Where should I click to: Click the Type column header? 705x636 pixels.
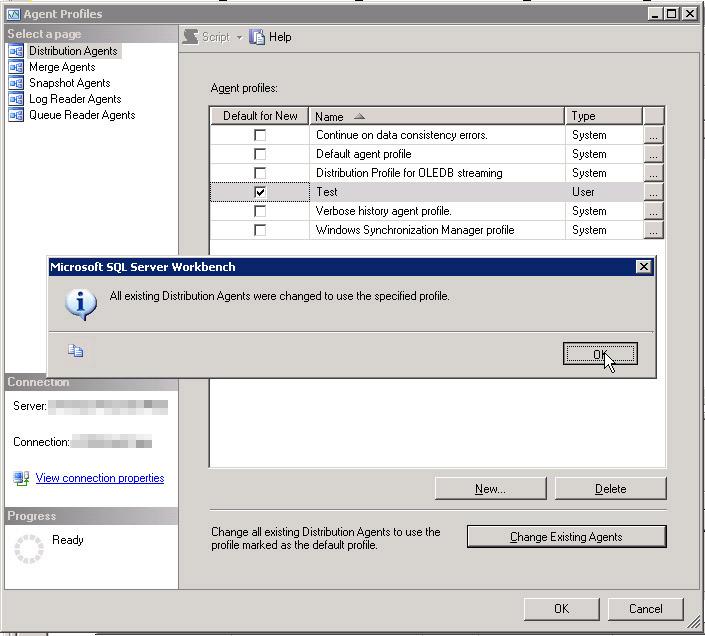(604, 116)
